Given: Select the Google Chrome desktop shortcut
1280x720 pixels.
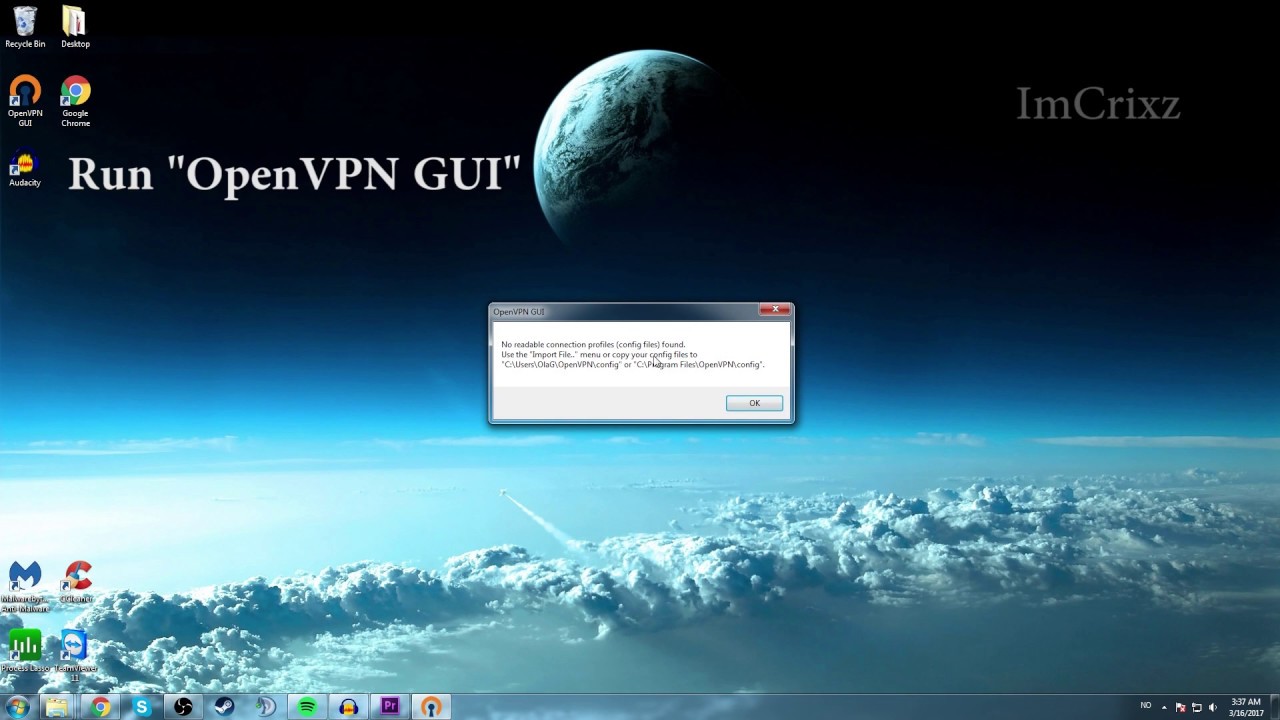Looking at the screenshot, I should 75,102.
